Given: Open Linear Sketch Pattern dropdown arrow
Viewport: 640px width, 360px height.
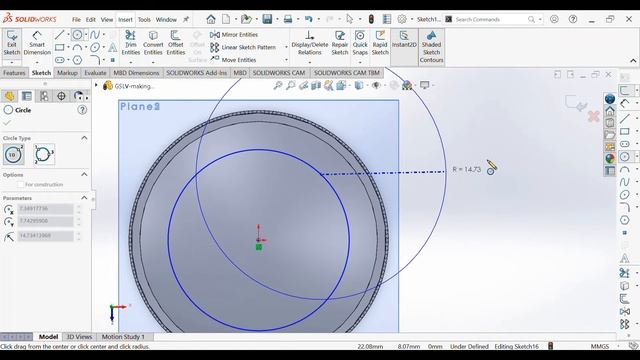Looking at the screenshot, I should [x=286, y=47].
